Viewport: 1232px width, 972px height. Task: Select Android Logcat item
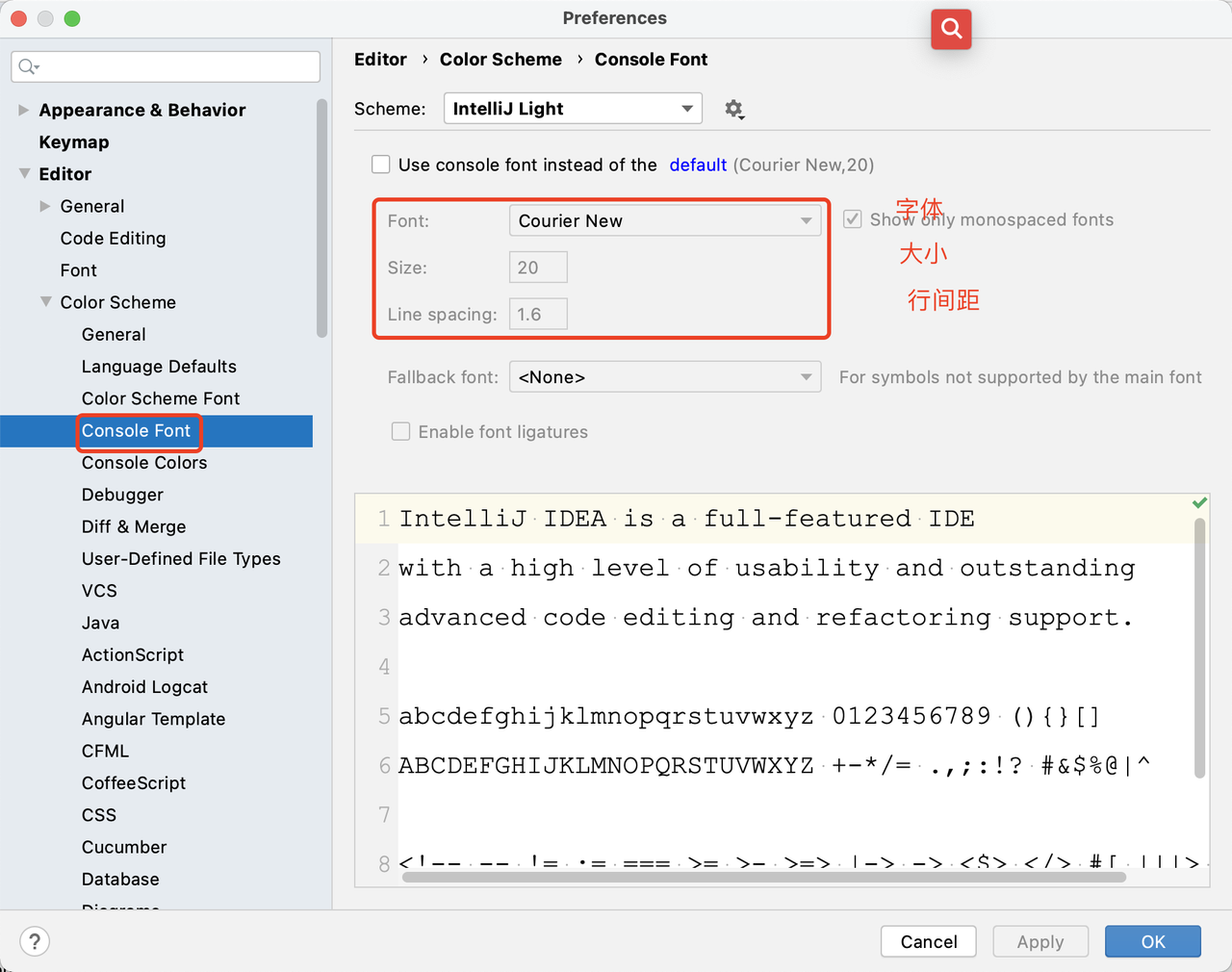[144, 687]
